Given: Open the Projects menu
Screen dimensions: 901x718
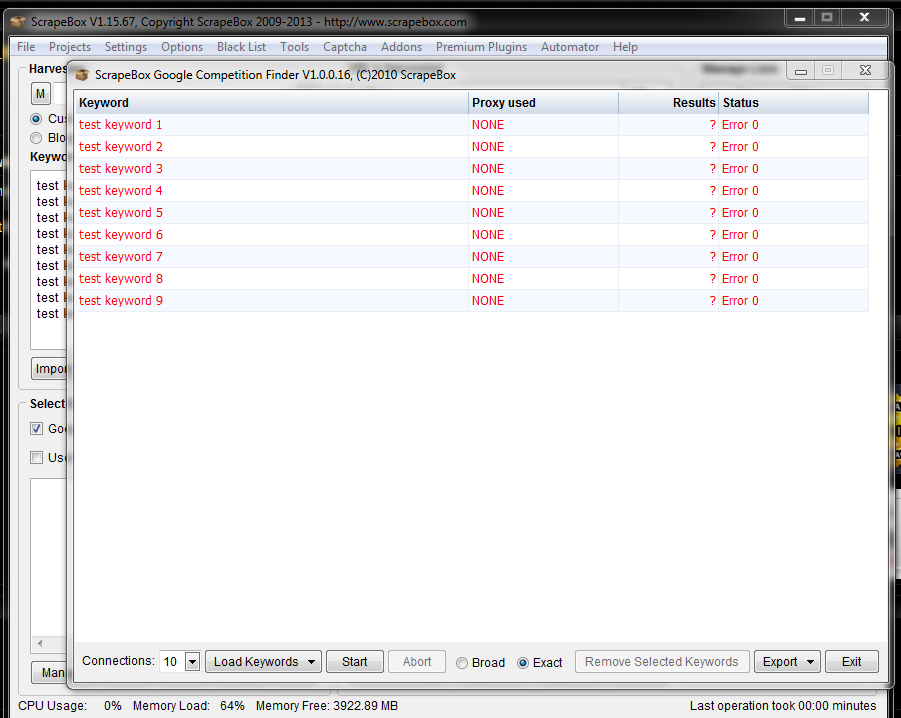Looking at the screenshot, I should tap(70, 47).
